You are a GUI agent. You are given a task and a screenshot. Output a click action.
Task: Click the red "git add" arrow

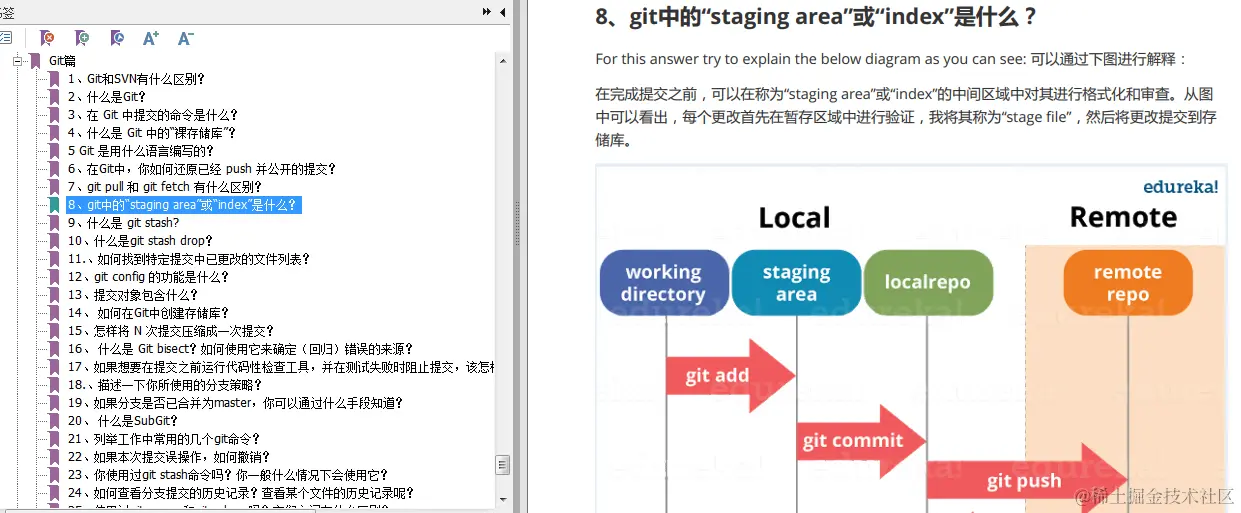pyautogui.click(x=730, y=375)
